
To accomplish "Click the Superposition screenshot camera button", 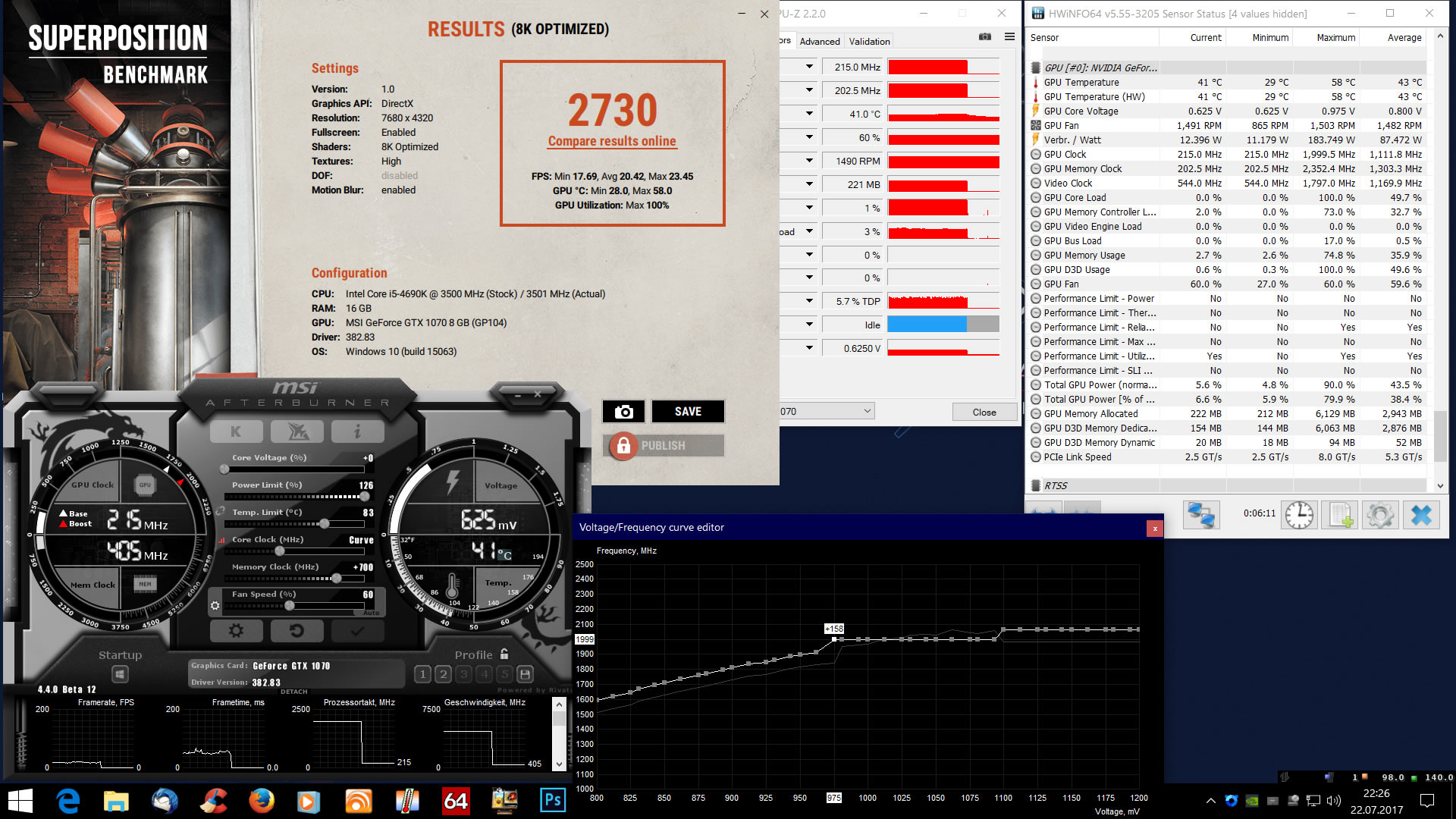I will pos(623,412).
